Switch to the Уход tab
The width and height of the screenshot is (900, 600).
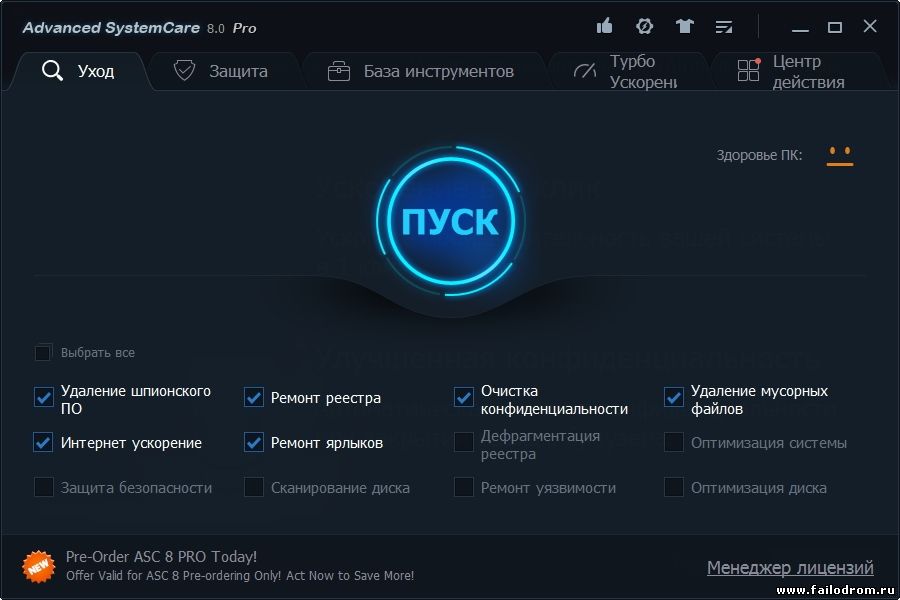78,71
